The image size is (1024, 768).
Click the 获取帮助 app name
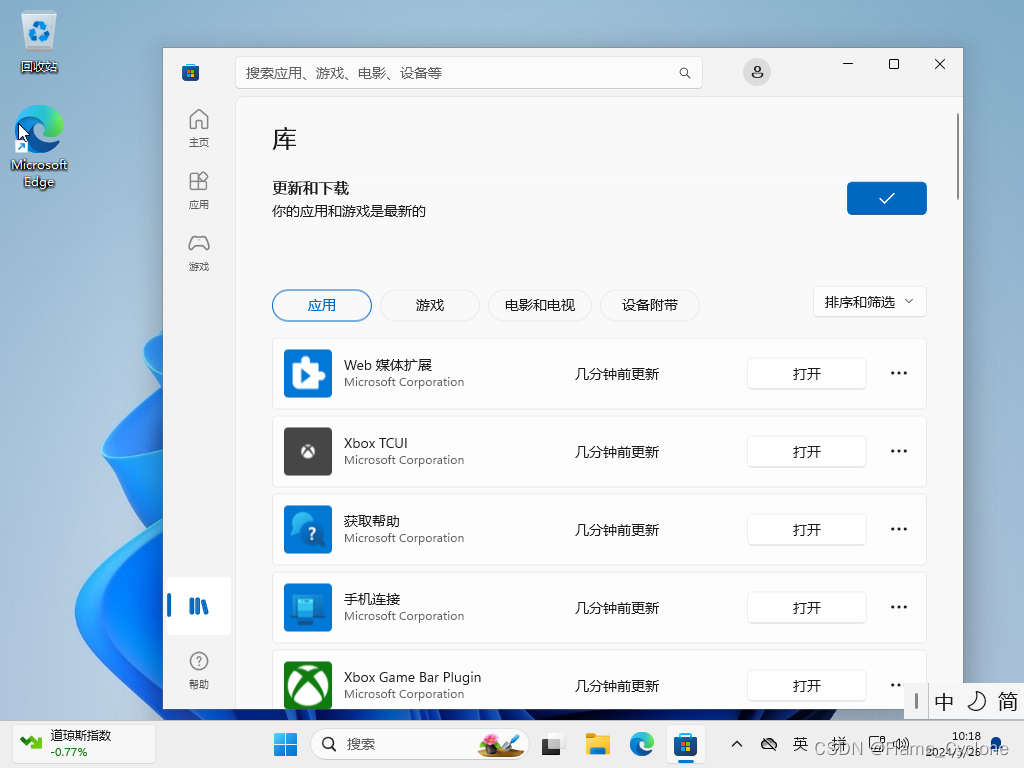(372, 521)
